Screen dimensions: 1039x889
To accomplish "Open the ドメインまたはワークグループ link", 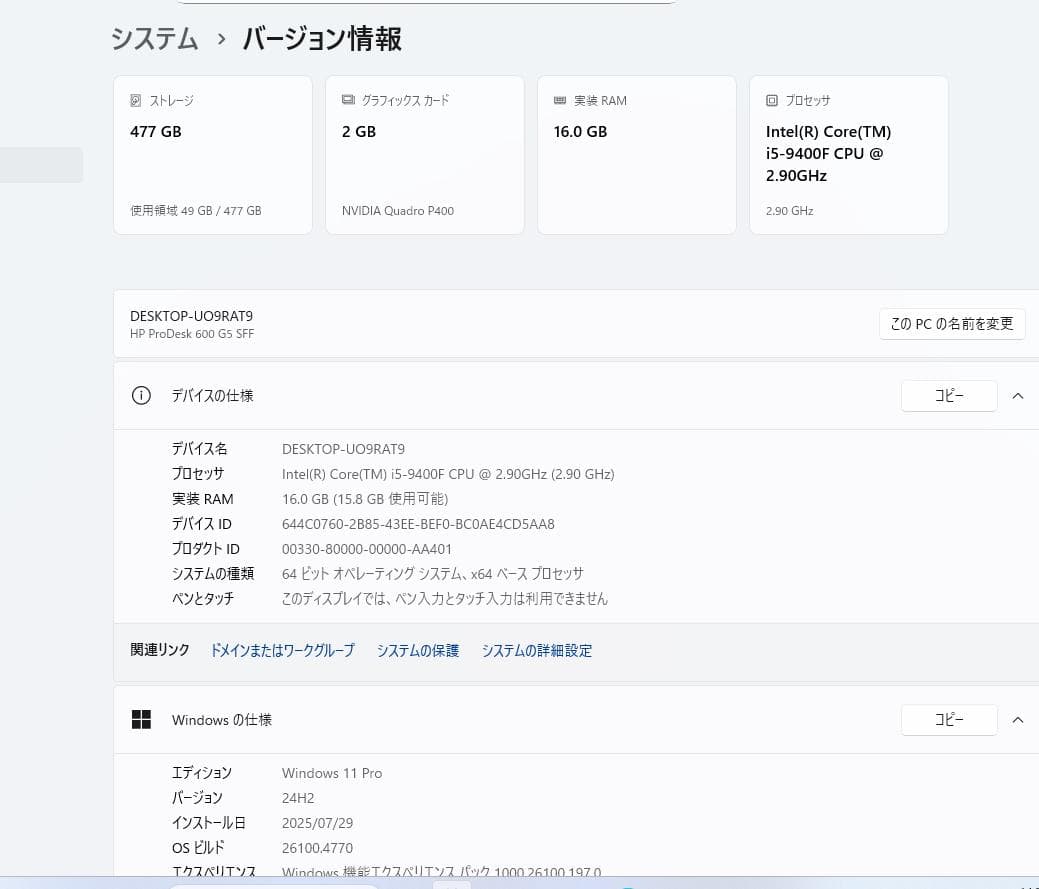I will 282,650.
